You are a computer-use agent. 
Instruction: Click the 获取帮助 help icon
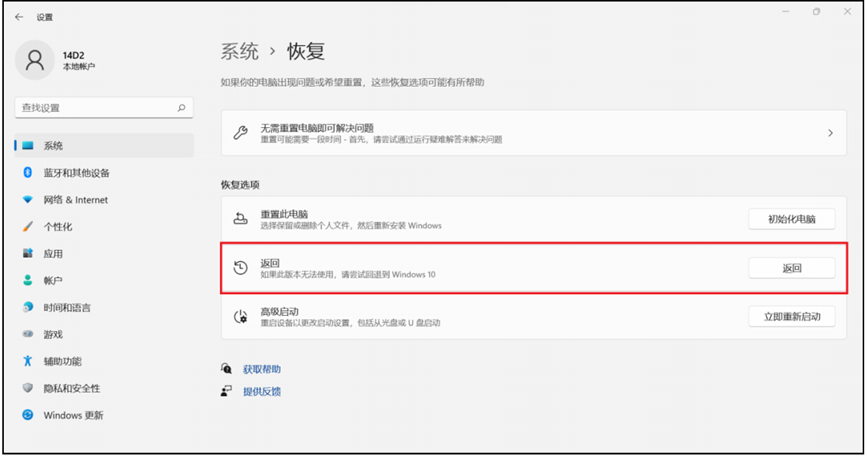(226, 369)
